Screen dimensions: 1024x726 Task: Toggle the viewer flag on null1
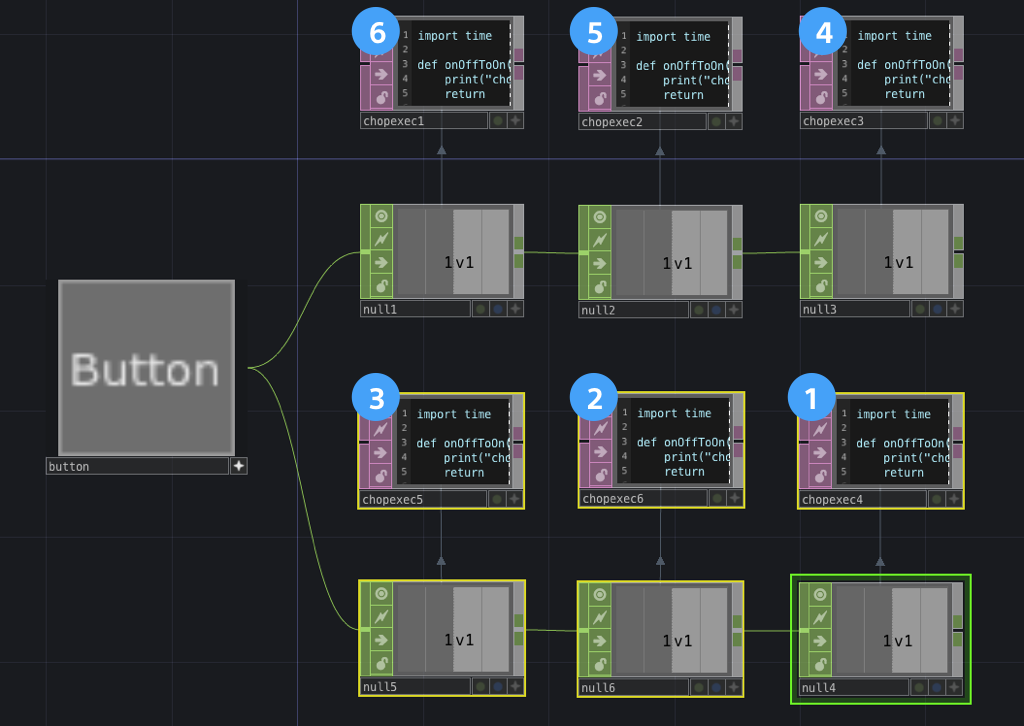pos(381,216)
